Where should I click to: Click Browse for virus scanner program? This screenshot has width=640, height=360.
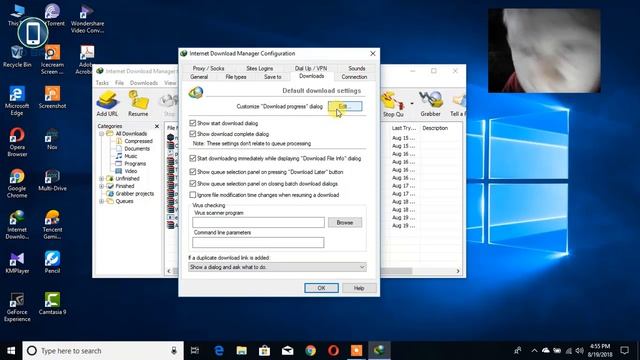click(x=345, y=222)
